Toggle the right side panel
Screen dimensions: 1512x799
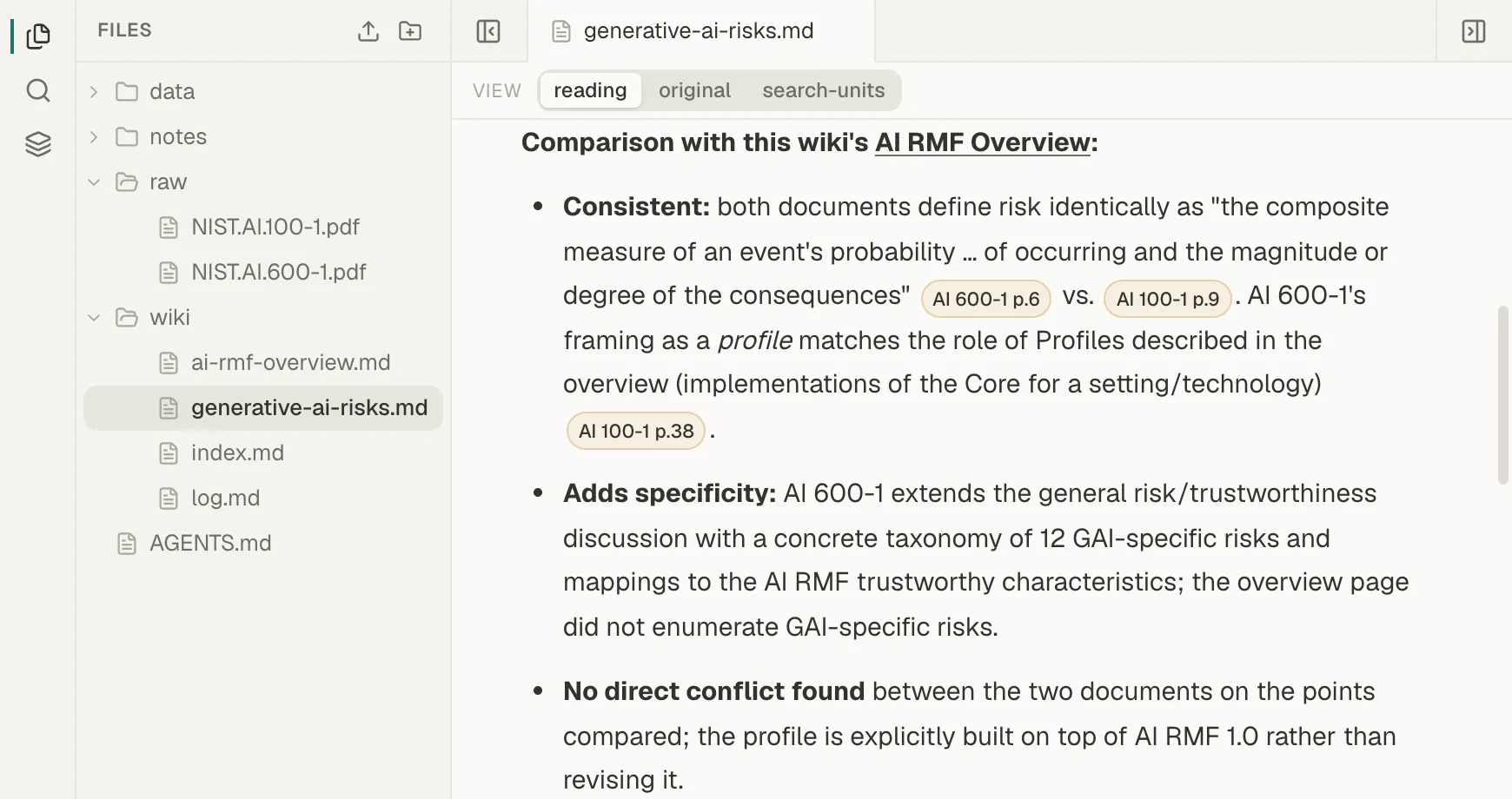1474,31
